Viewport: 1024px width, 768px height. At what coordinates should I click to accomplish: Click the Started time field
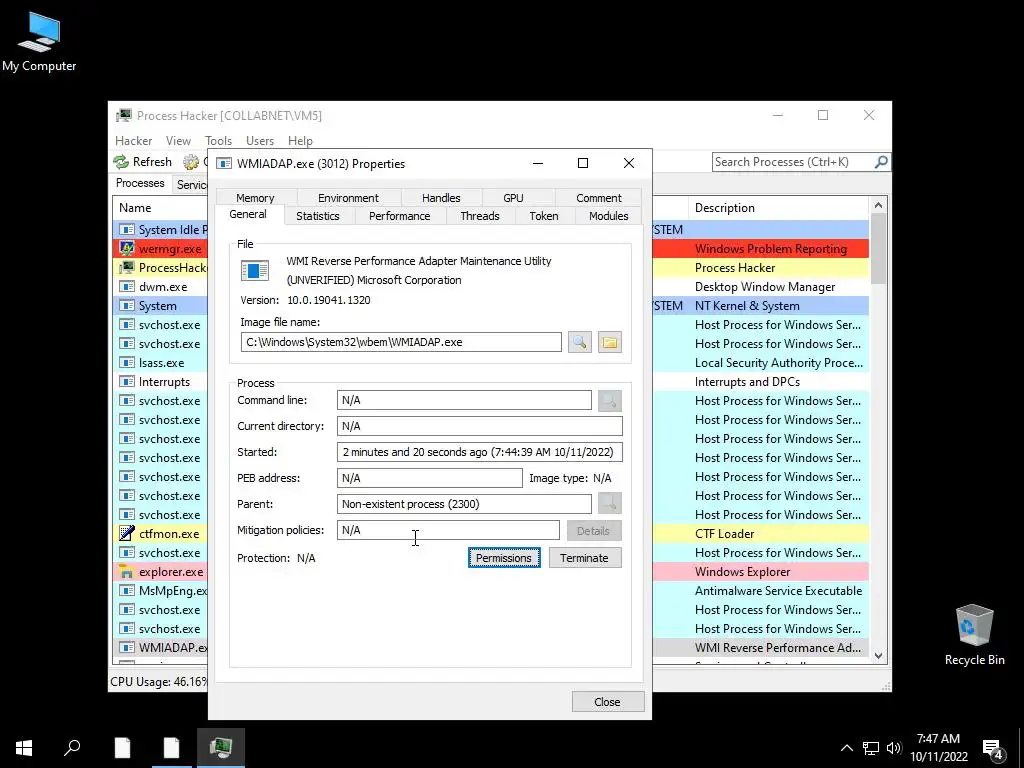tap(480, 452)
